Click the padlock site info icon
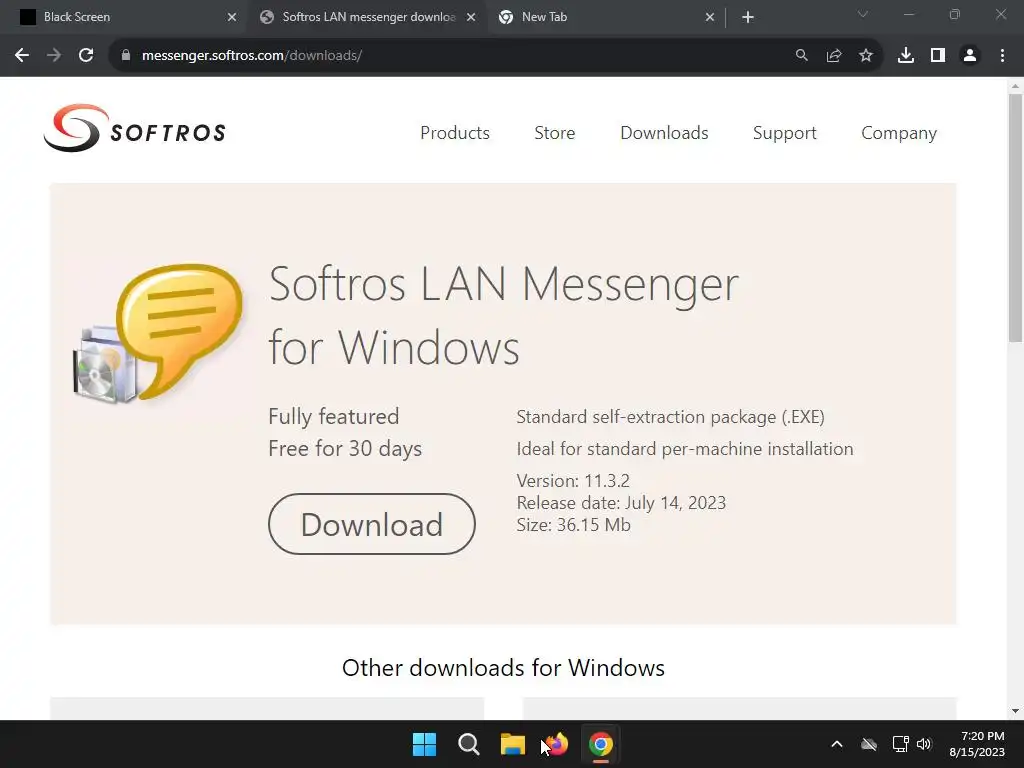This screenshot has width=1024, height=768. click(x=126, y=56)
